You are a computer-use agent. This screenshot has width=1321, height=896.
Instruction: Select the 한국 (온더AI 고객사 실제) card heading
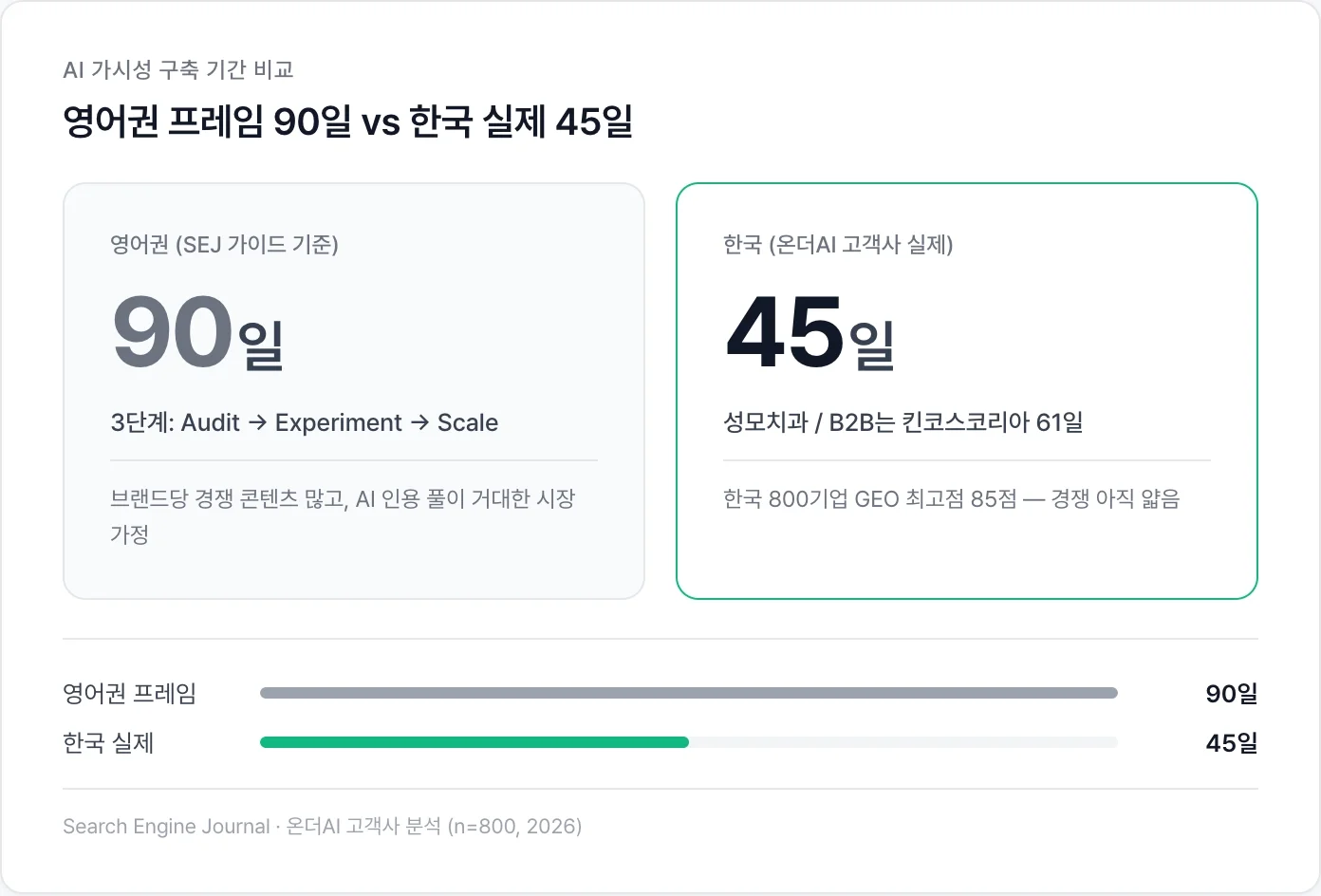[x=837, y=245]
